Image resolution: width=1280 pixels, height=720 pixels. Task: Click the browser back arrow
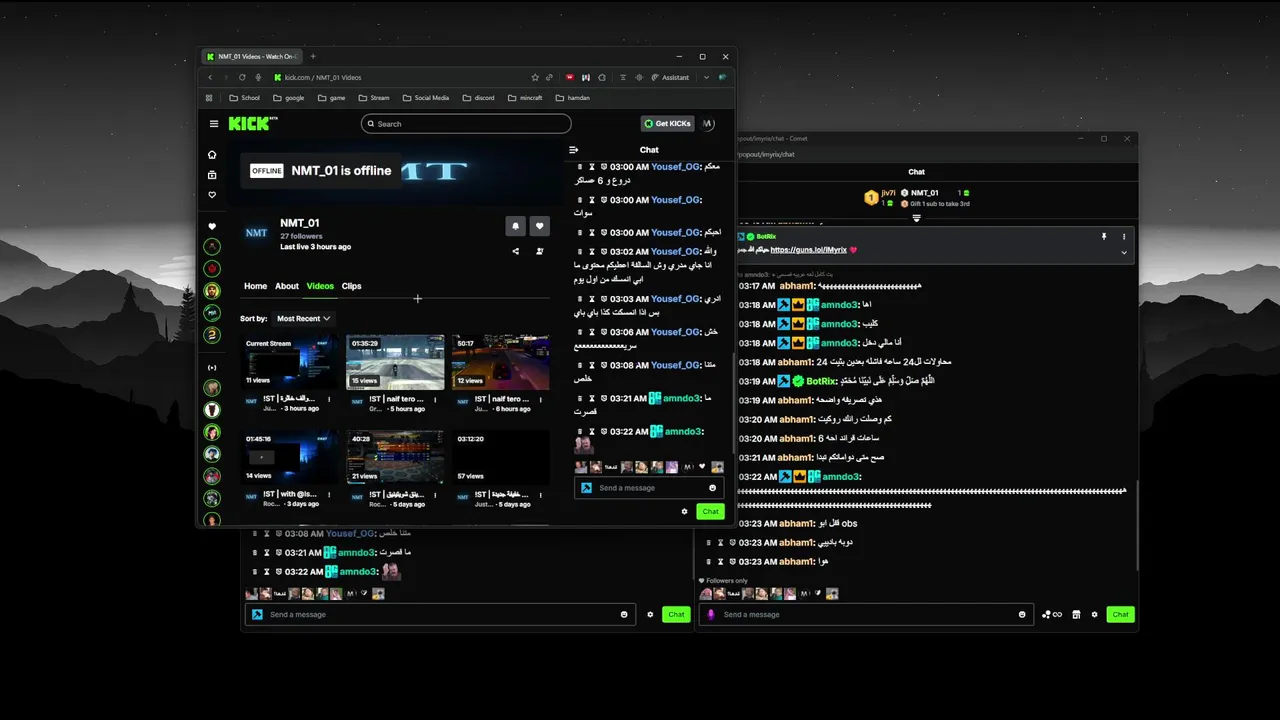click(210, 77)
